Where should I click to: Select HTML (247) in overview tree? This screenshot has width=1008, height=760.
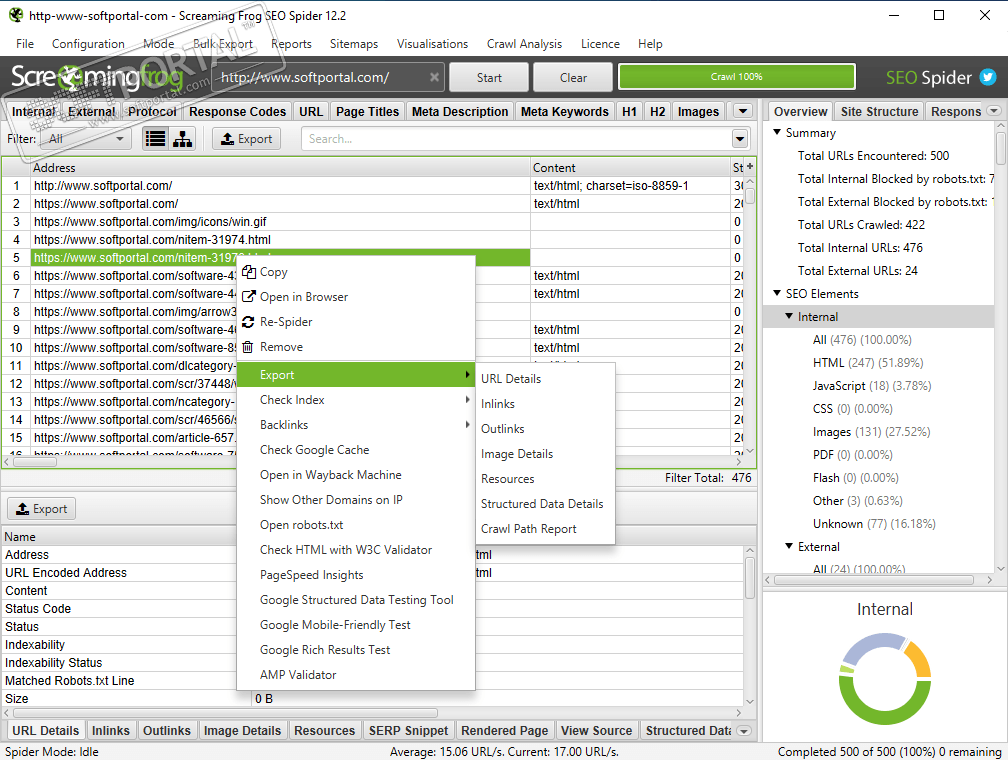coord(867,363)
